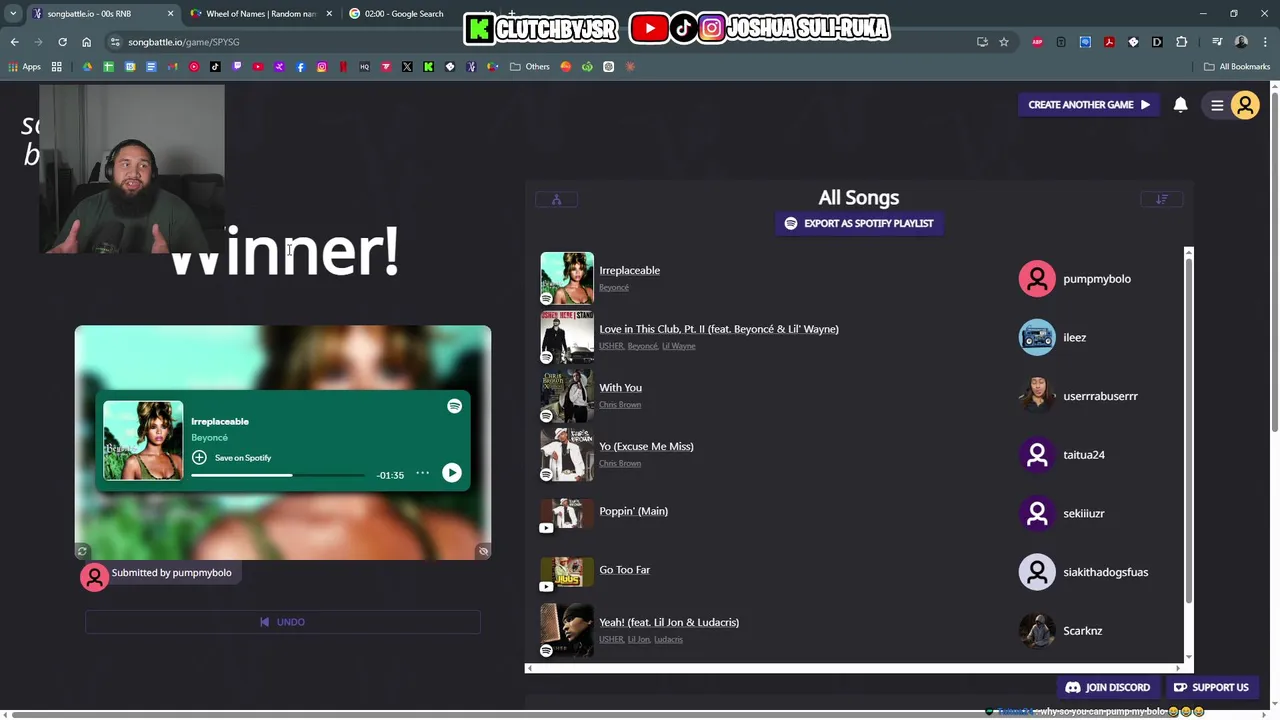1280x720 pixels.
Task: Close the songbattle.io tab
Action: coord(170,14)
